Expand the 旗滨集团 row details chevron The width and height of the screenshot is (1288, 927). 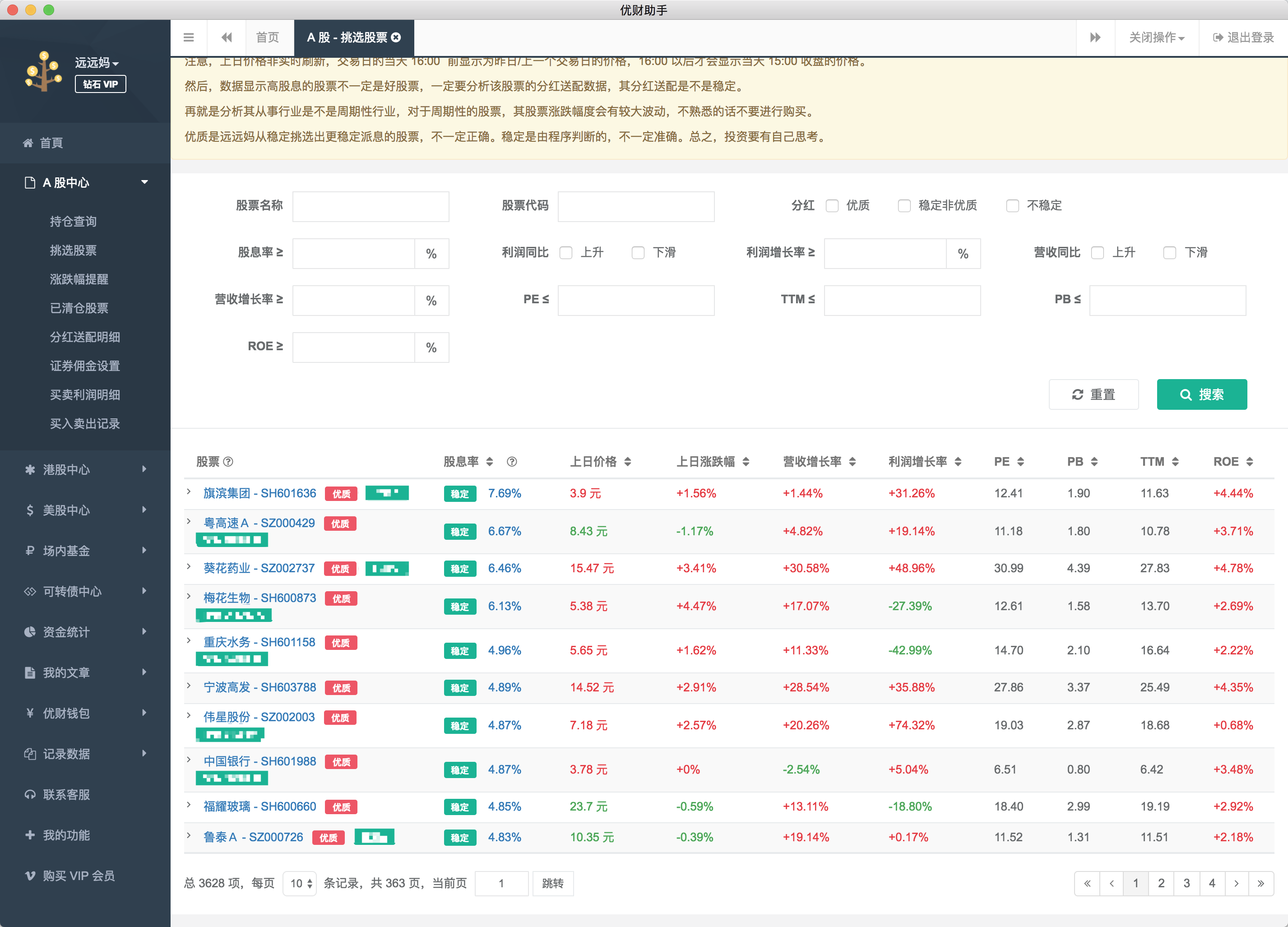pyautogui.click(x=189, y=492)
